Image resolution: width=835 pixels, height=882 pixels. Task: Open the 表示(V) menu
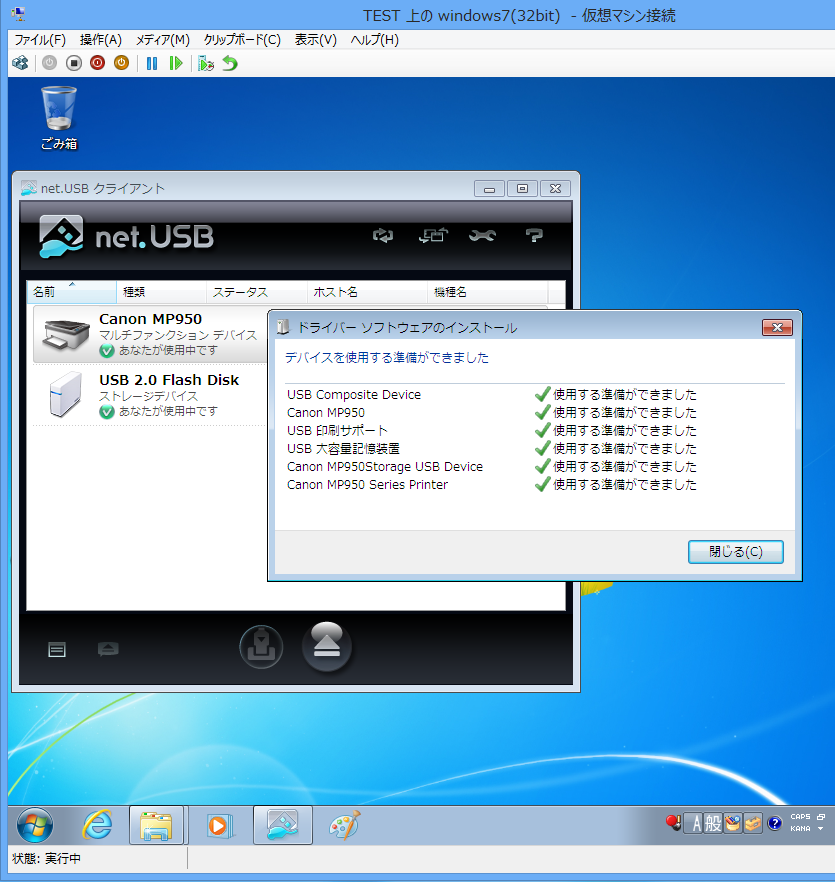(316, 40)
